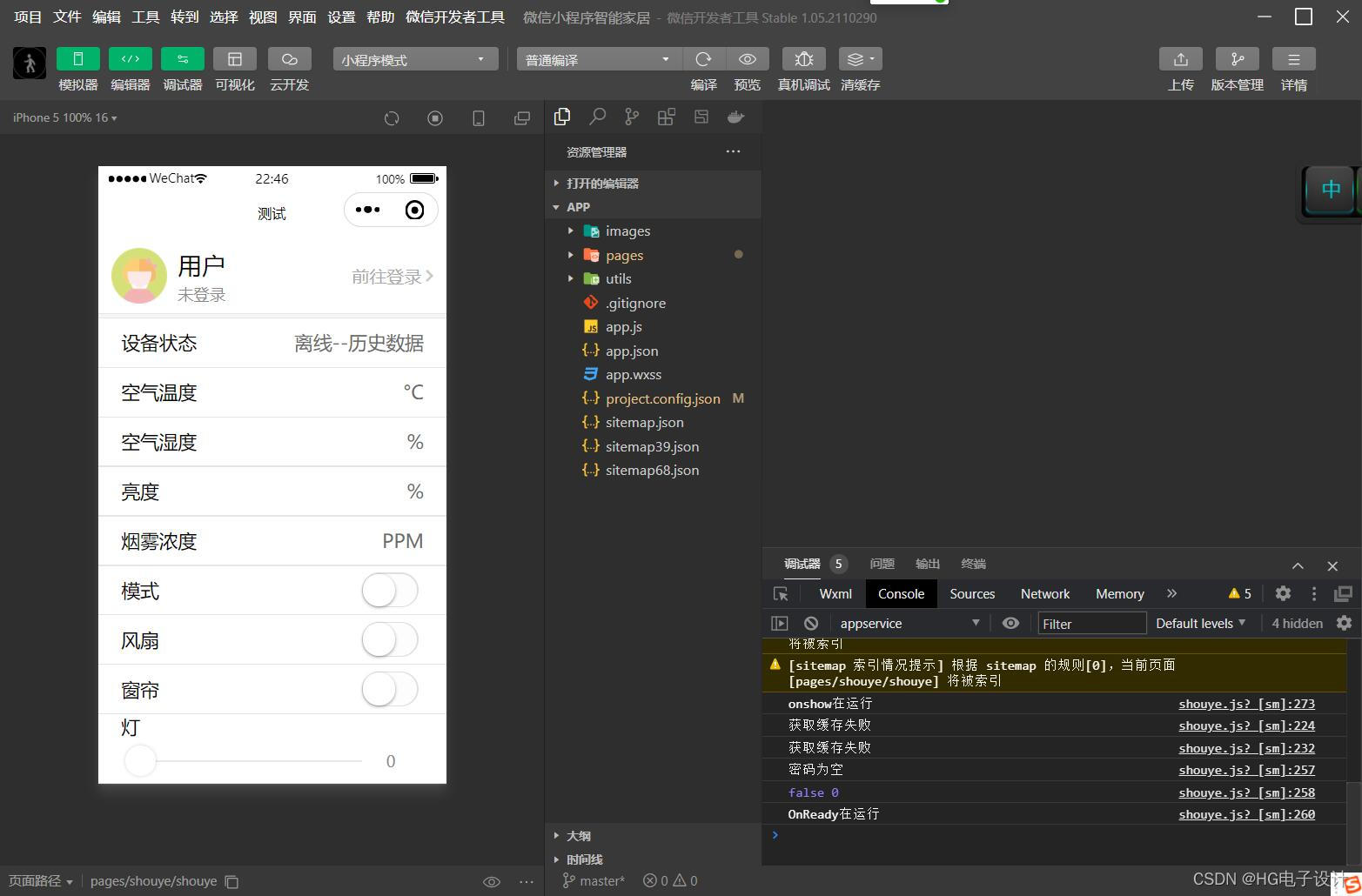The width and height of the screenshot is (1362, 896).
Task: Click the inspect element picker in devtools
Action: click(x=781, y=593)
